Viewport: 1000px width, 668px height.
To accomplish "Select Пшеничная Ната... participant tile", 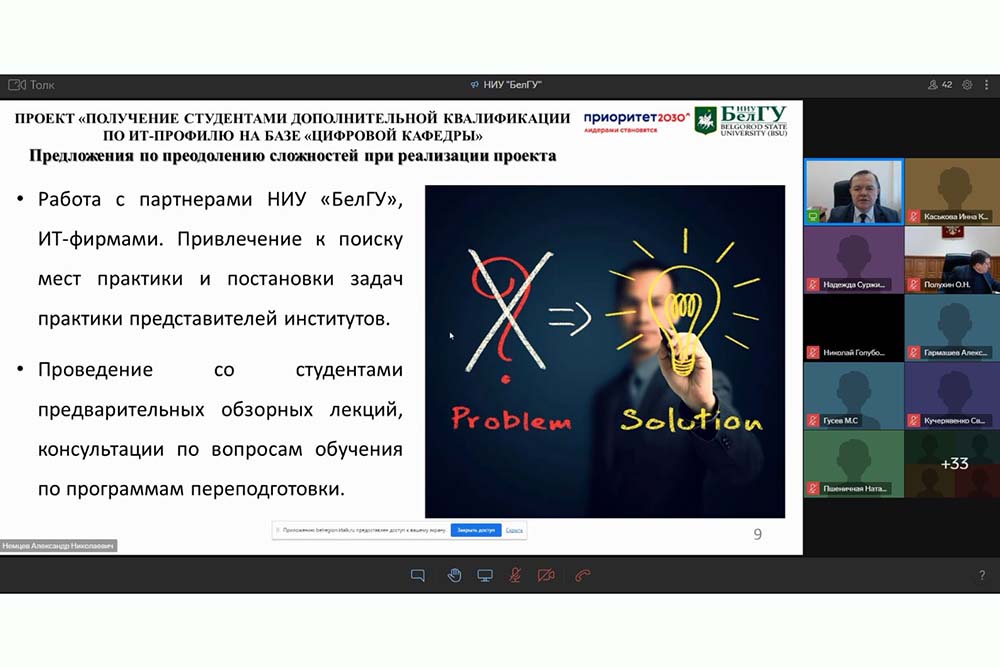I will [854, 464].
